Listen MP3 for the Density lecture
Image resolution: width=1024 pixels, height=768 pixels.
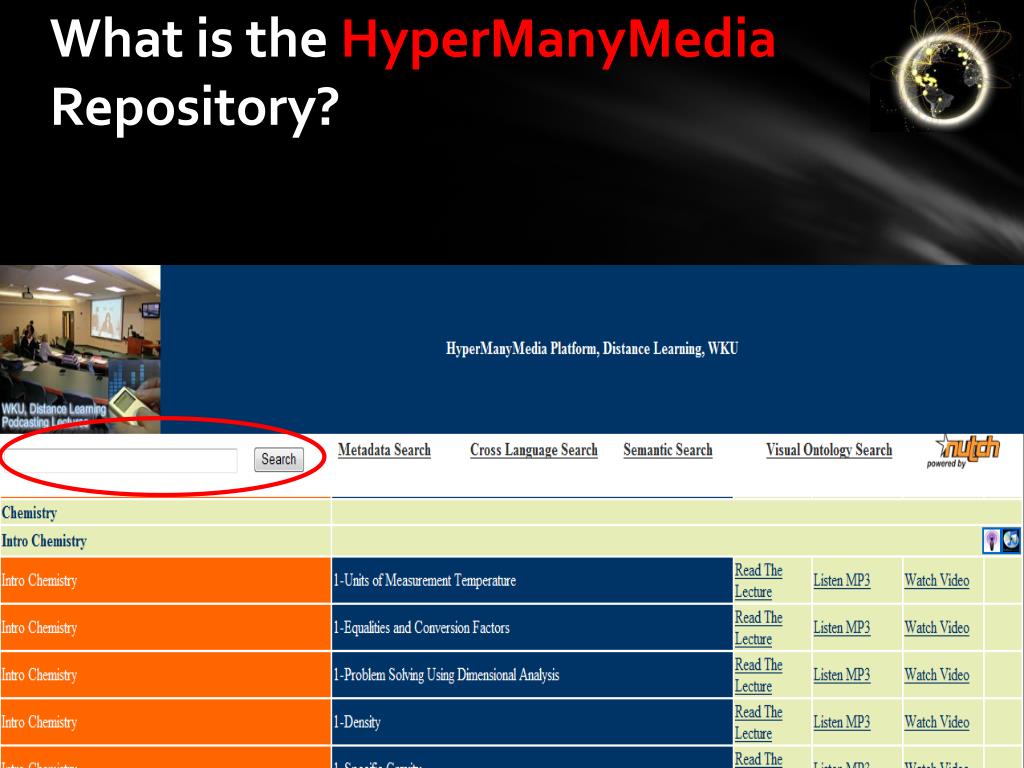[841, 722]
